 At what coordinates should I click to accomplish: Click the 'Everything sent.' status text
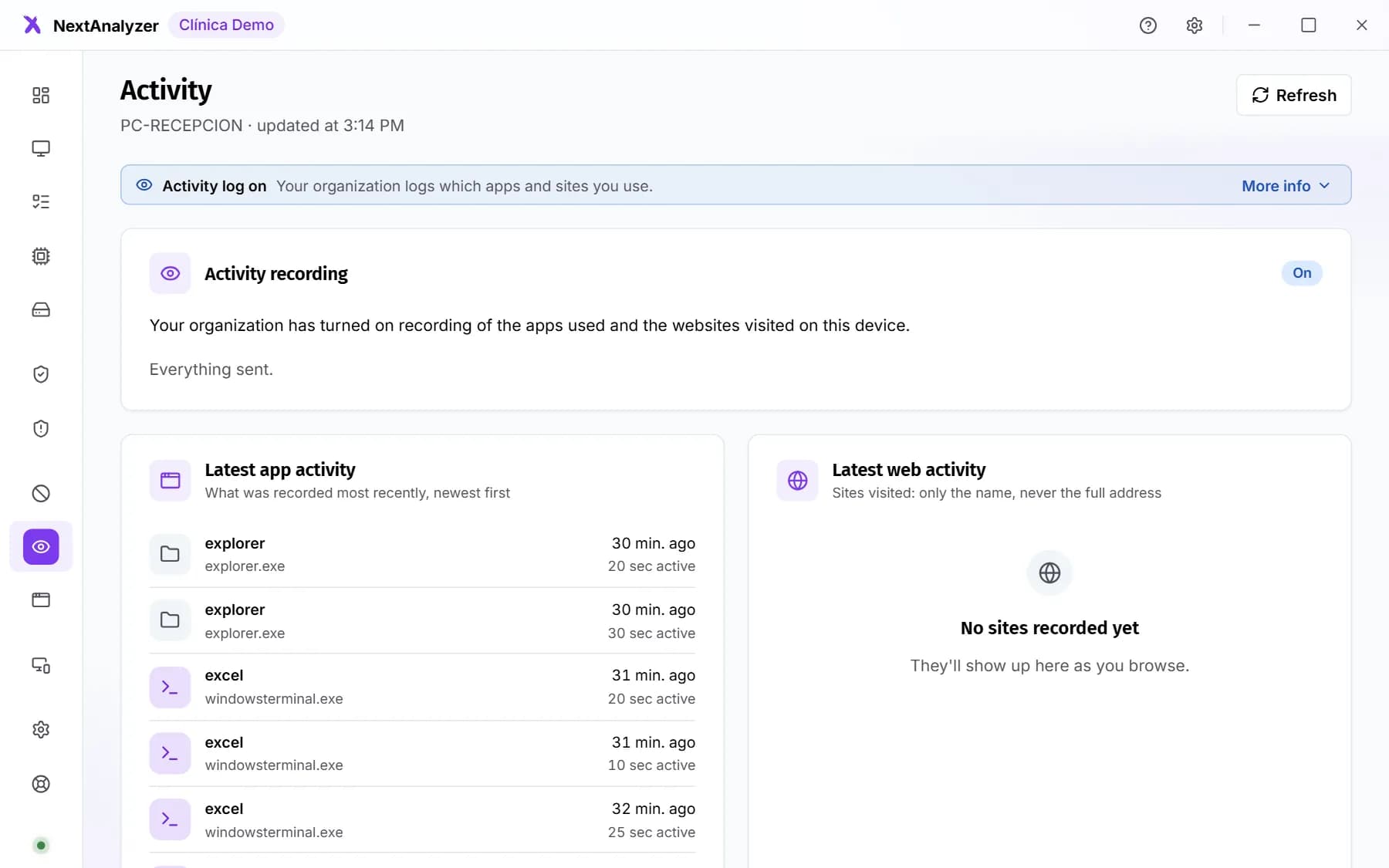[211, 370]
